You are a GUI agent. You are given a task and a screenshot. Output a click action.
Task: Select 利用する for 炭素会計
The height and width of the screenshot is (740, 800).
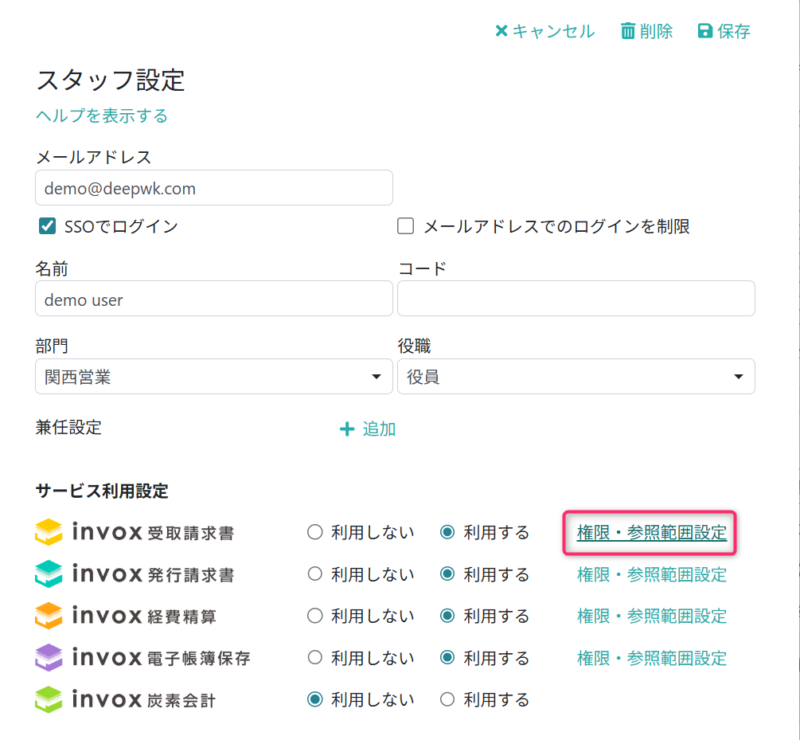[447, 699]
